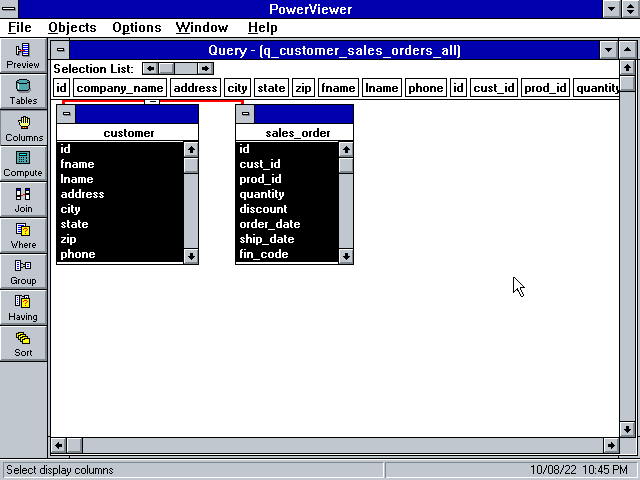Click the join indicator between customer and sales_order
Viewport: 640px width, 480px height.
(x=152, y=101)
